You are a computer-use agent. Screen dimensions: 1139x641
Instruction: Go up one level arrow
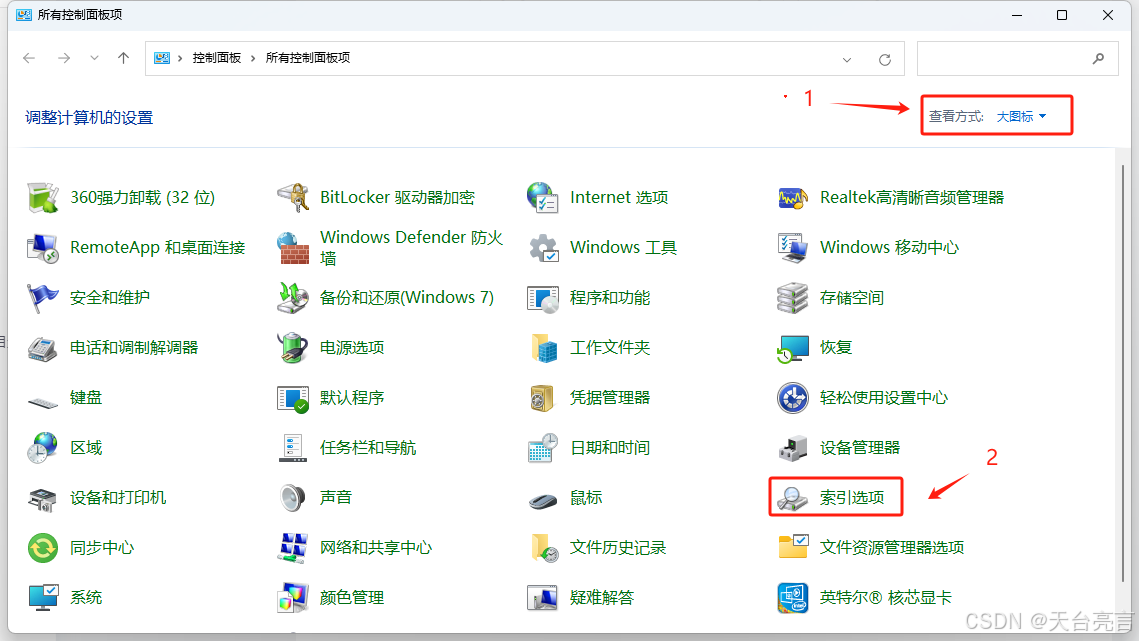123,58
